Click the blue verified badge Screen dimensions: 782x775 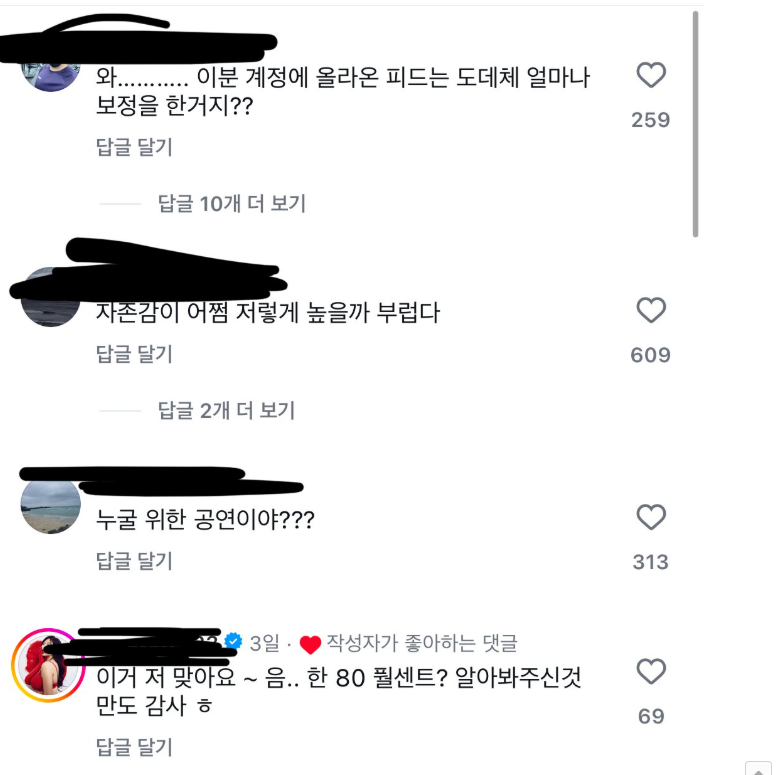coord(233,641)
